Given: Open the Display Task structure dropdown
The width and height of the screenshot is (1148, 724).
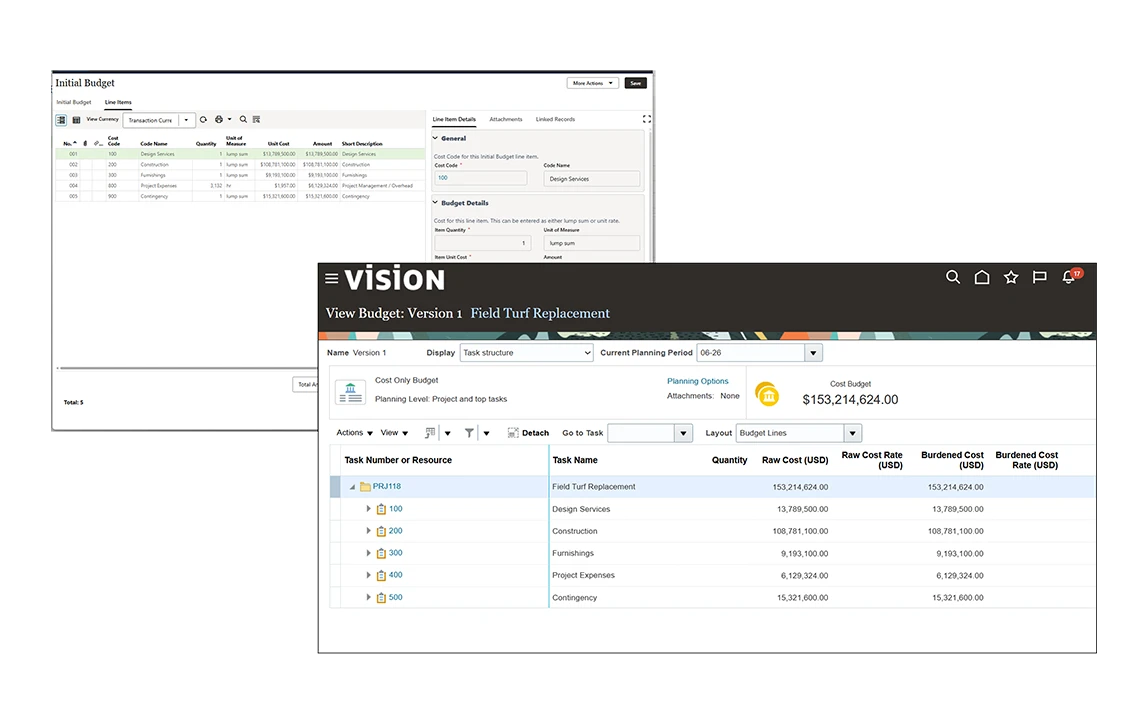Looking at the screenshot, I should point(526,353).
